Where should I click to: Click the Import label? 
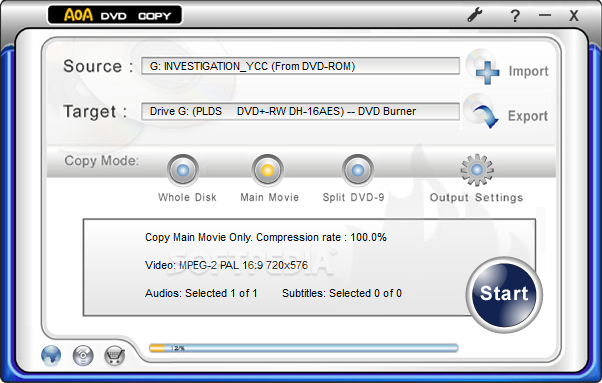(x=529, y=71)
